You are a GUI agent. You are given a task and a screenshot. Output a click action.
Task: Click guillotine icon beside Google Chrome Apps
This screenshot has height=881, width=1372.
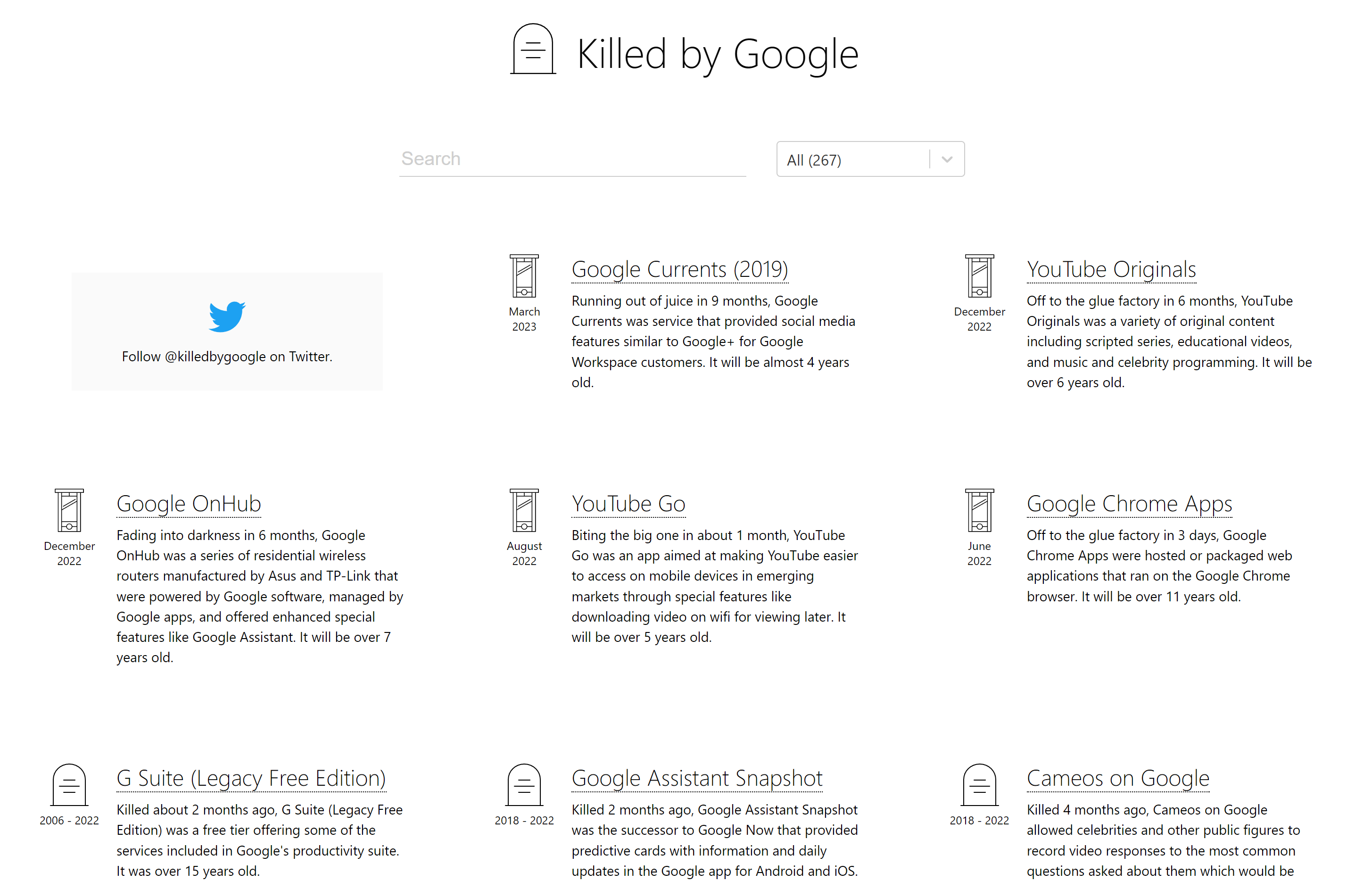click(x=979, y=510)
